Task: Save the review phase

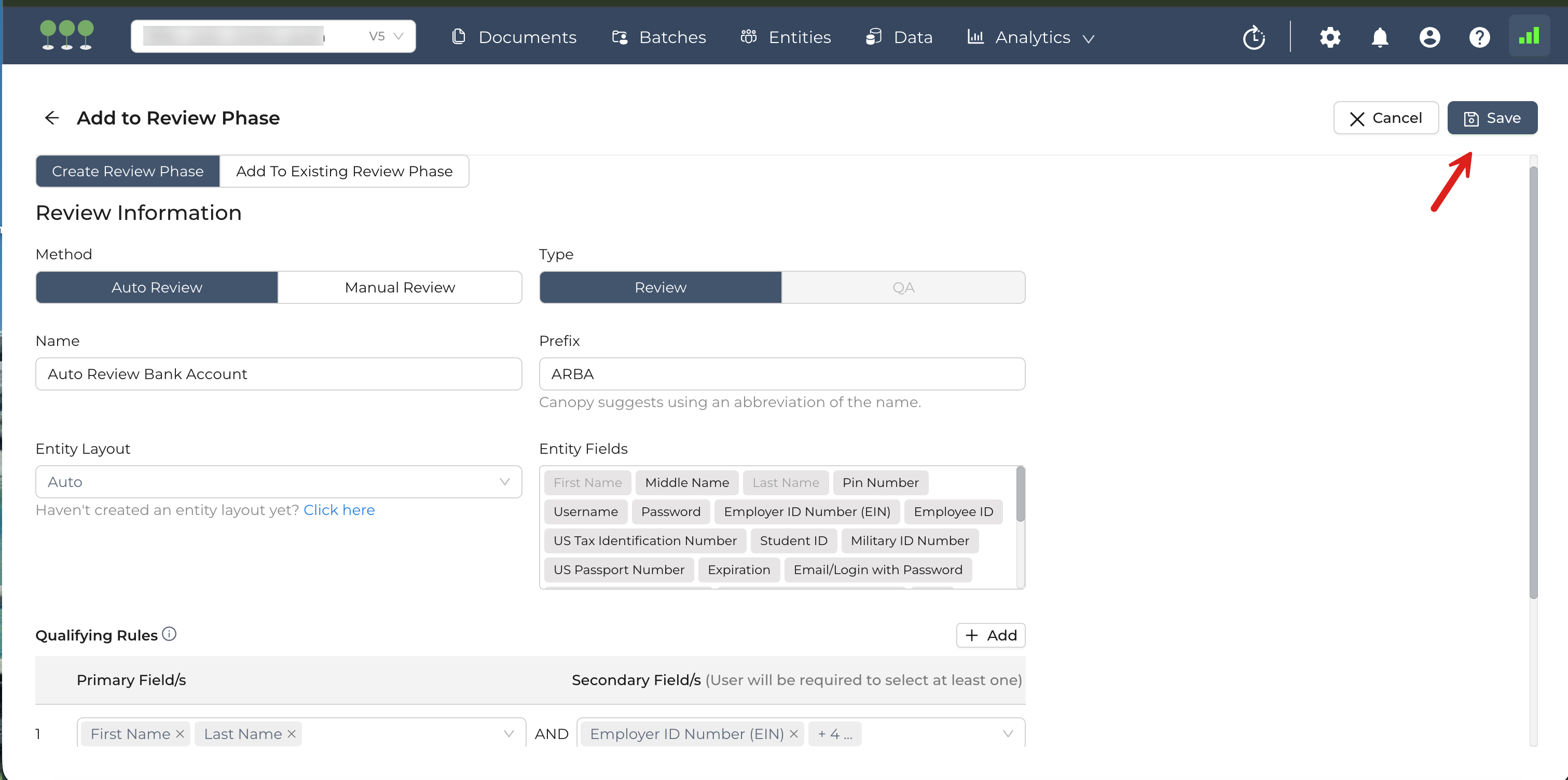Action: [x=1492, y=117]
